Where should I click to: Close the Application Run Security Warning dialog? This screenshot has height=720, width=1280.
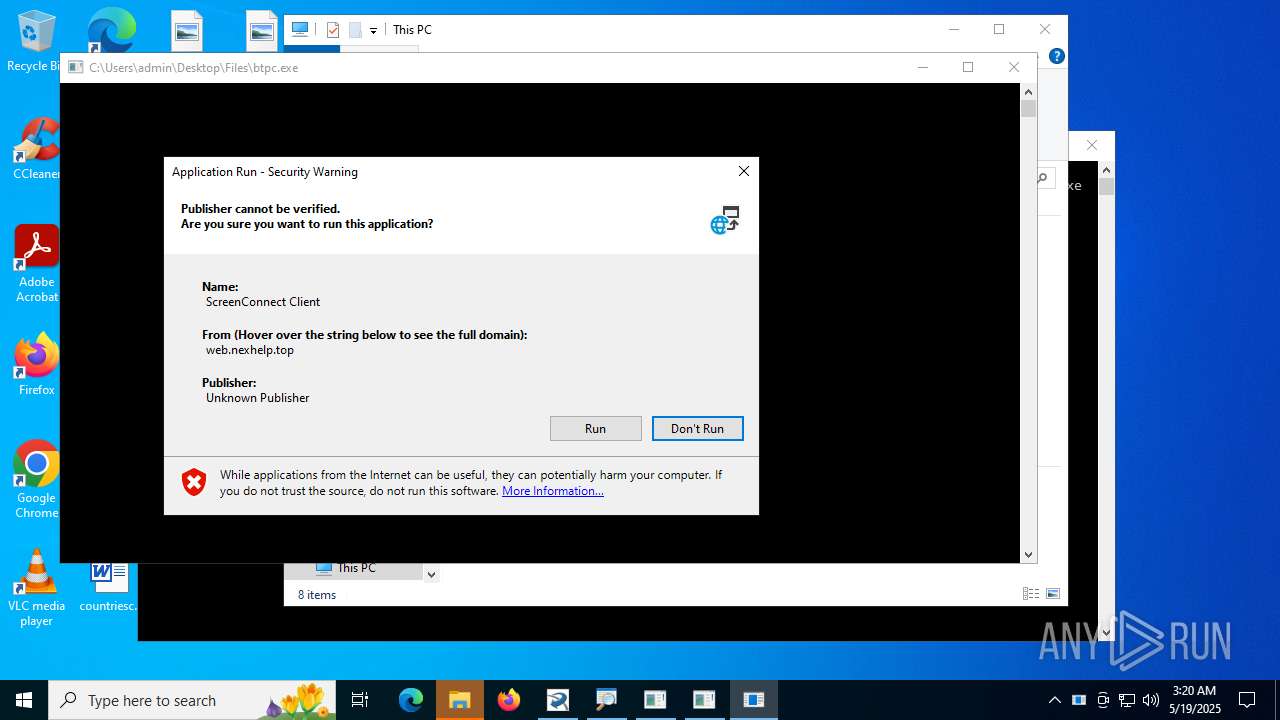743,171
